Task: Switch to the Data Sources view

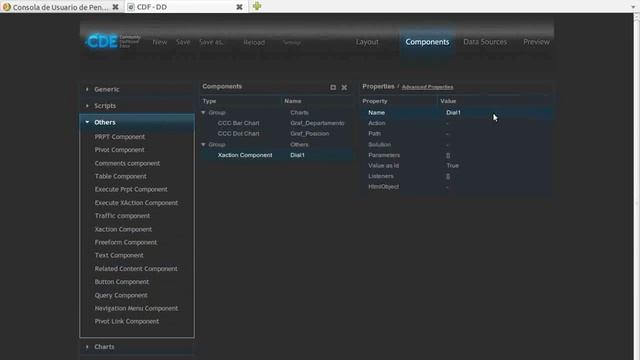Action: click(485, 42)
